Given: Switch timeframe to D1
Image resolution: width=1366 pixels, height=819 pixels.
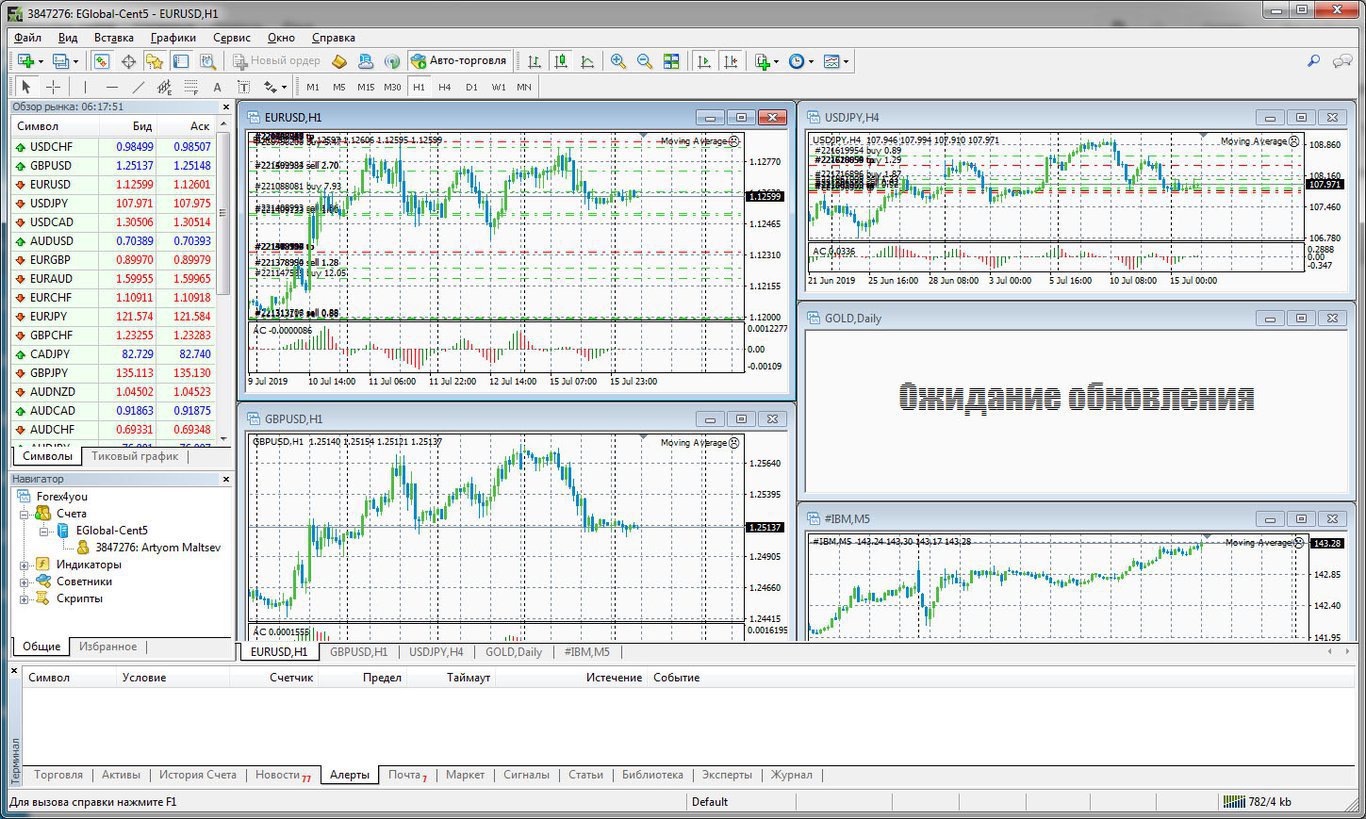Looking at the screenshot, I should pyautogui.click(x=471, y=87).
